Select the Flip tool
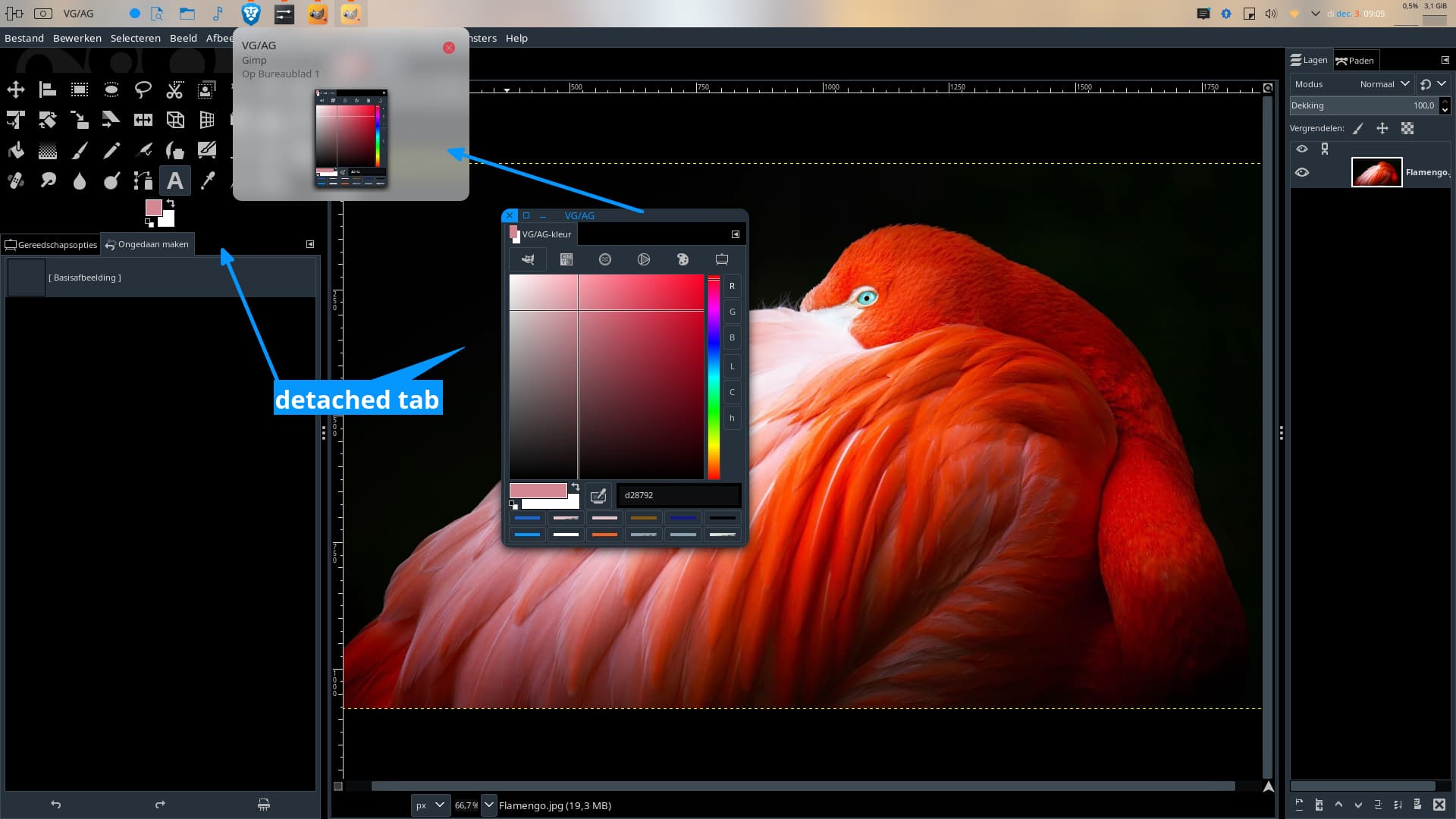 tap(143, 120)
